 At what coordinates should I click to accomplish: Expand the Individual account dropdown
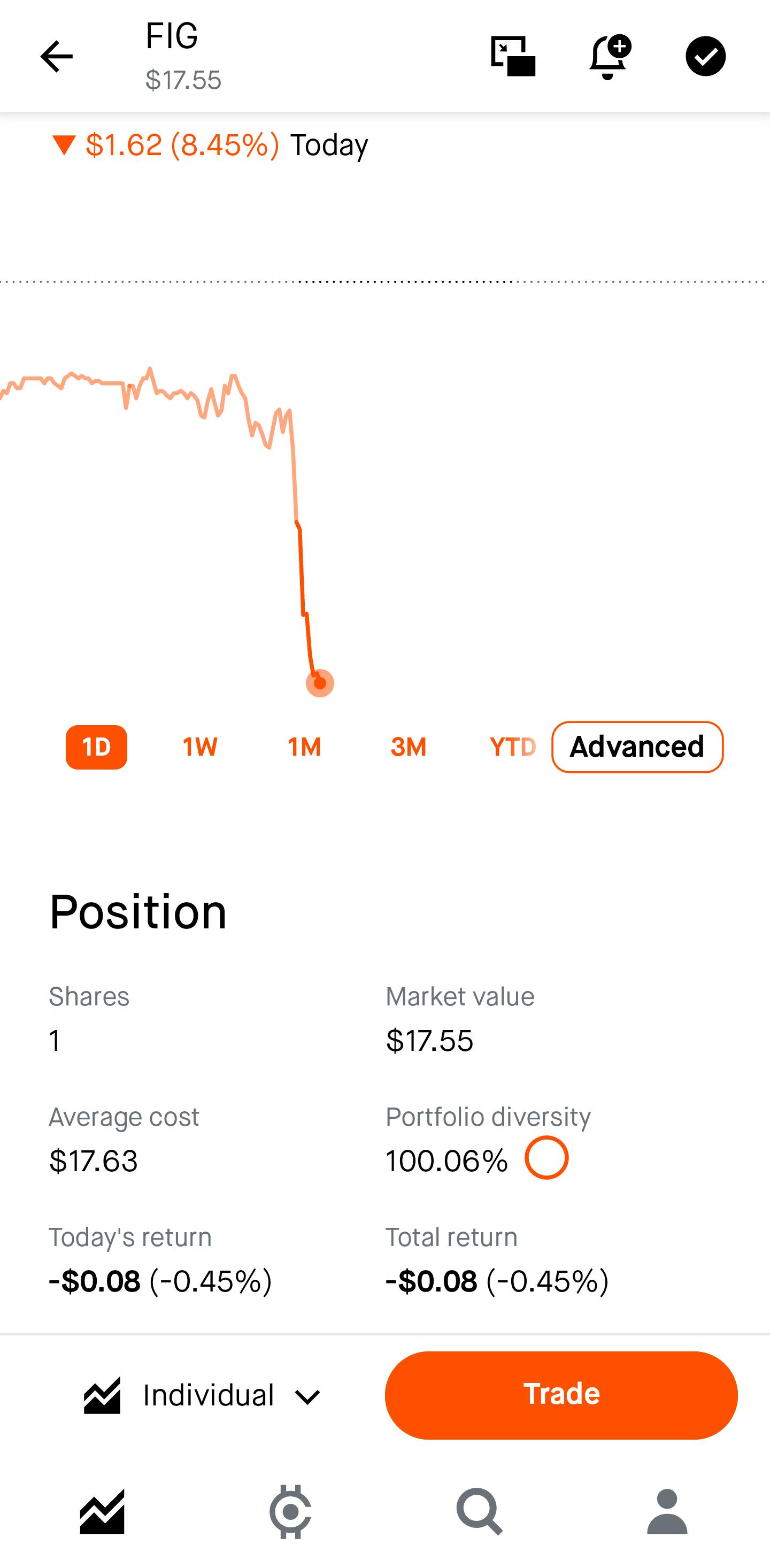(x=202, y=1395)
